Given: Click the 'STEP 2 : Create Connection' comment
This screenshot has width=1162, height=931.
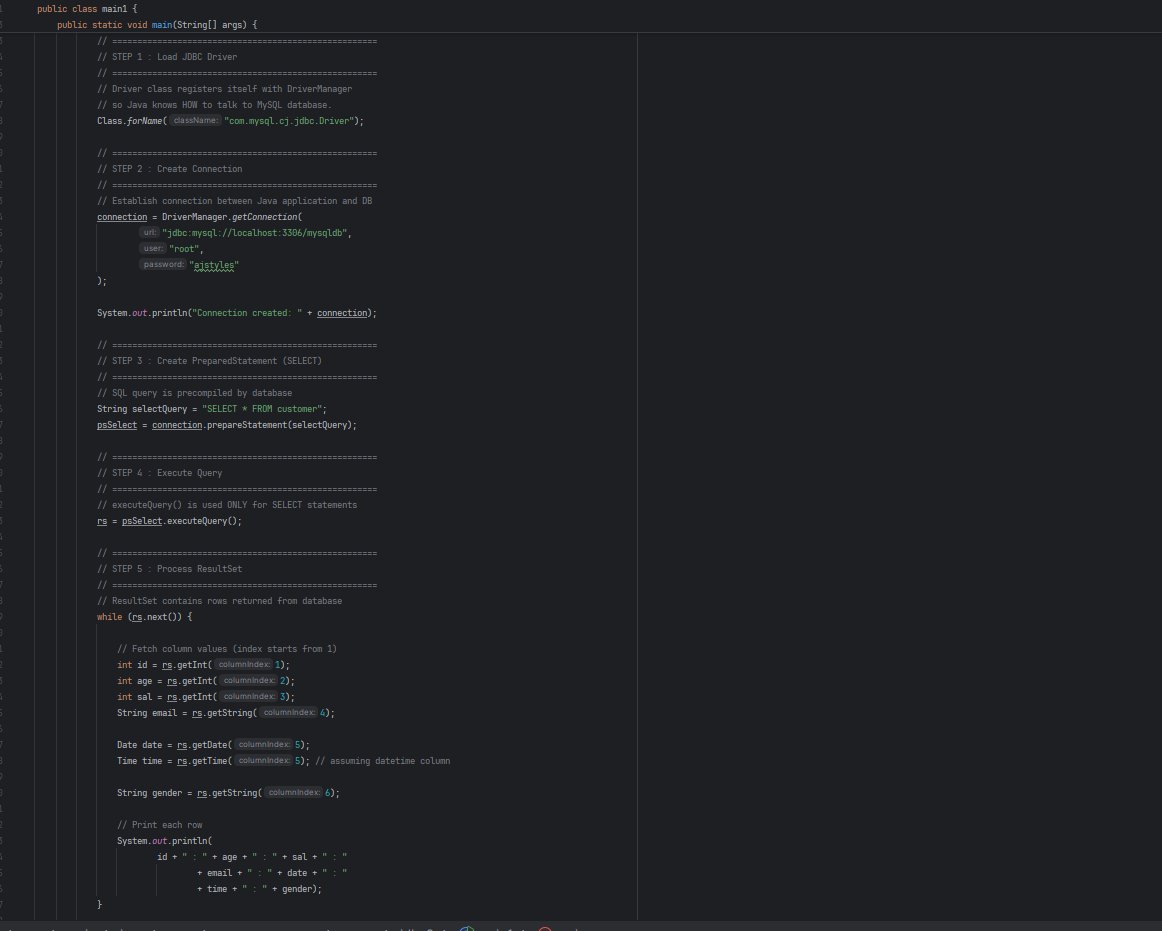Looking at the screenshot, I should [170, 169].
